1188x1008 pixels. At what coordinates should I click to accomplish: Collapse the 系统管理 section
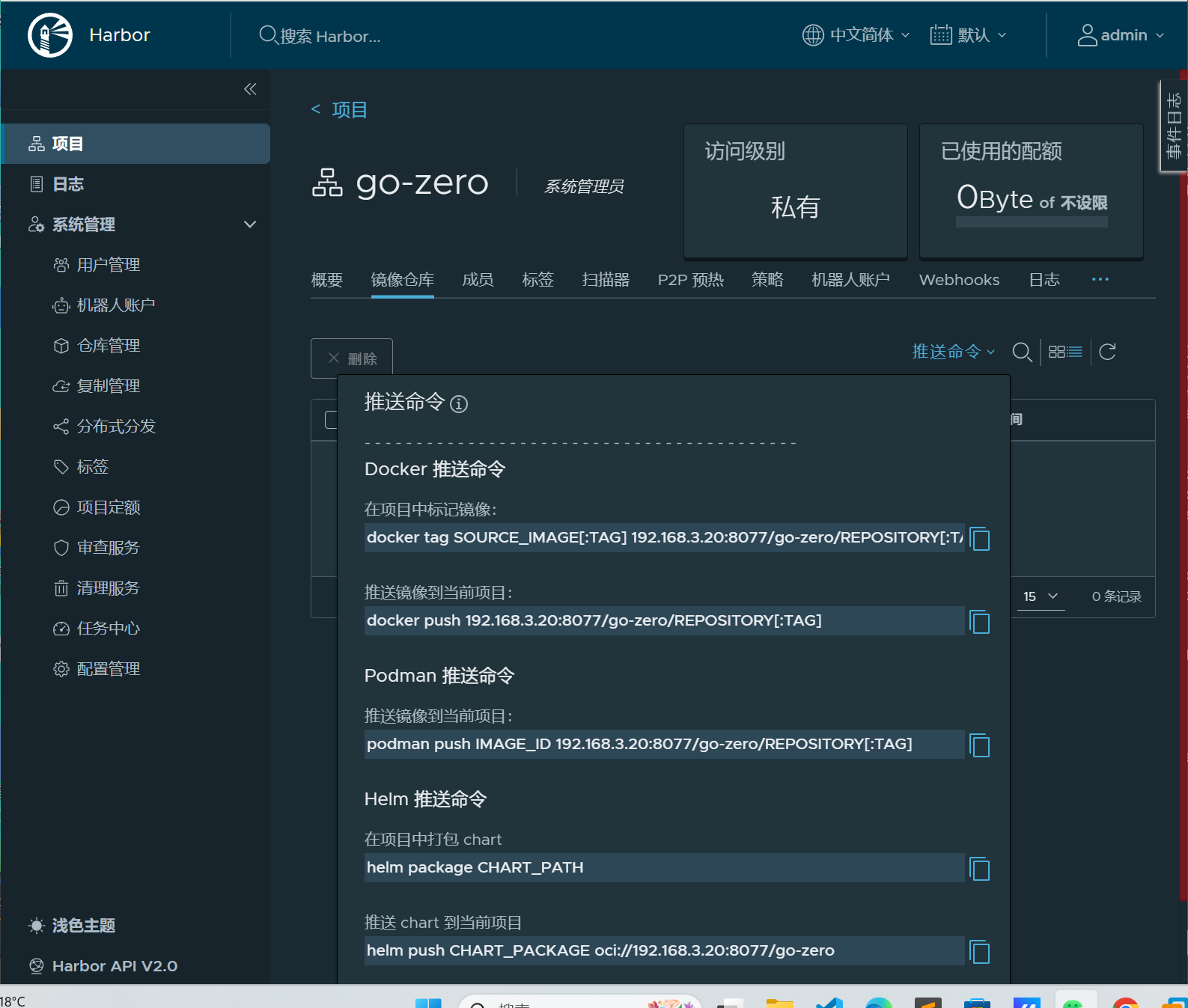[250, 224]
